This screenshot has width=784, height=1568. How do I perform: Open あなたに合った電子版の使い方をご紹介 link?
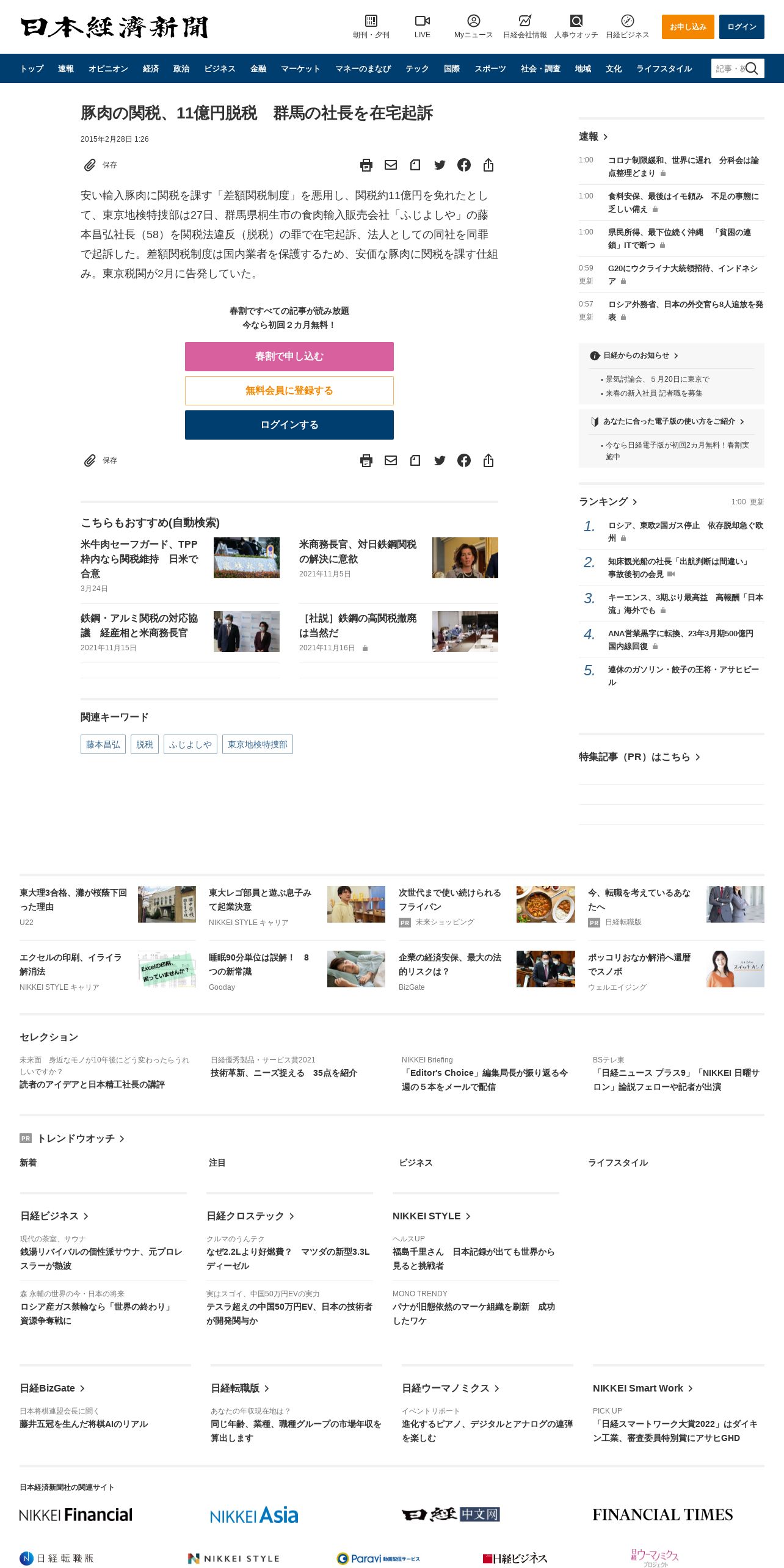[668, 421]
